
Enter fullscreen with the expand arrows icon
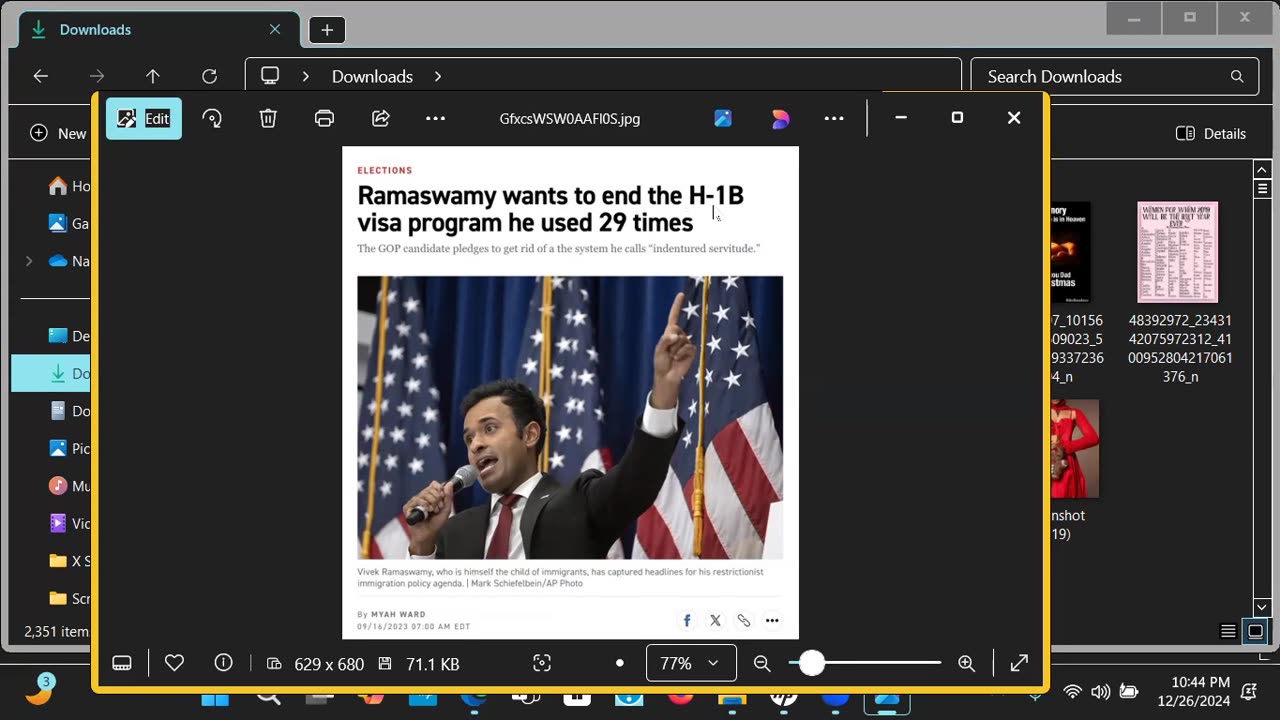click(x=1019, y=663)
